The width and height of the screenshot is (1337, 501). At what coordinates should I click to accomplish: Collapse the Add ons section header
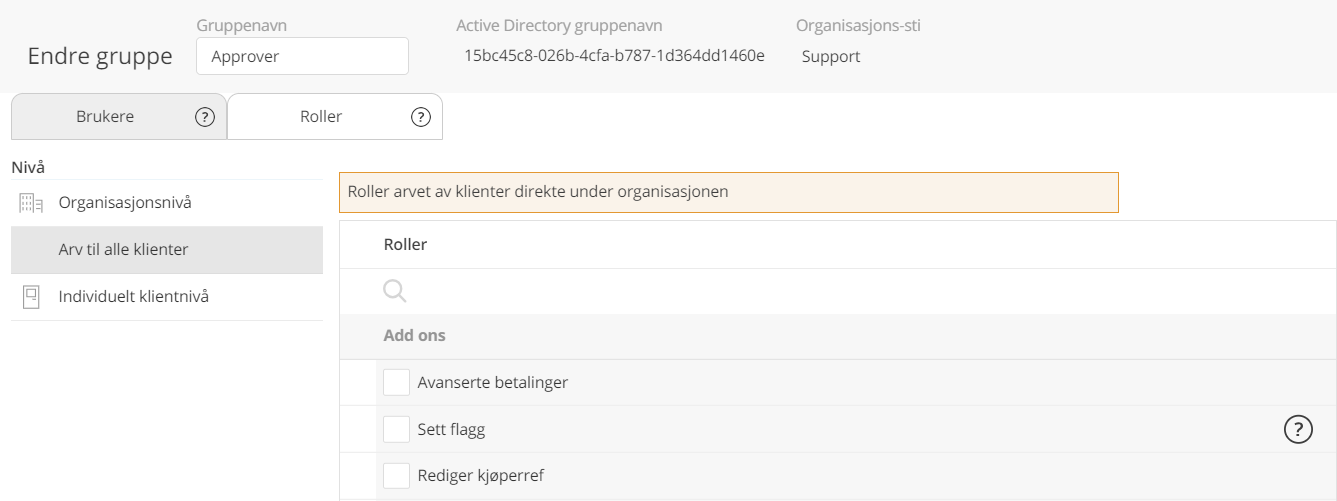click(x=838, y=336)
